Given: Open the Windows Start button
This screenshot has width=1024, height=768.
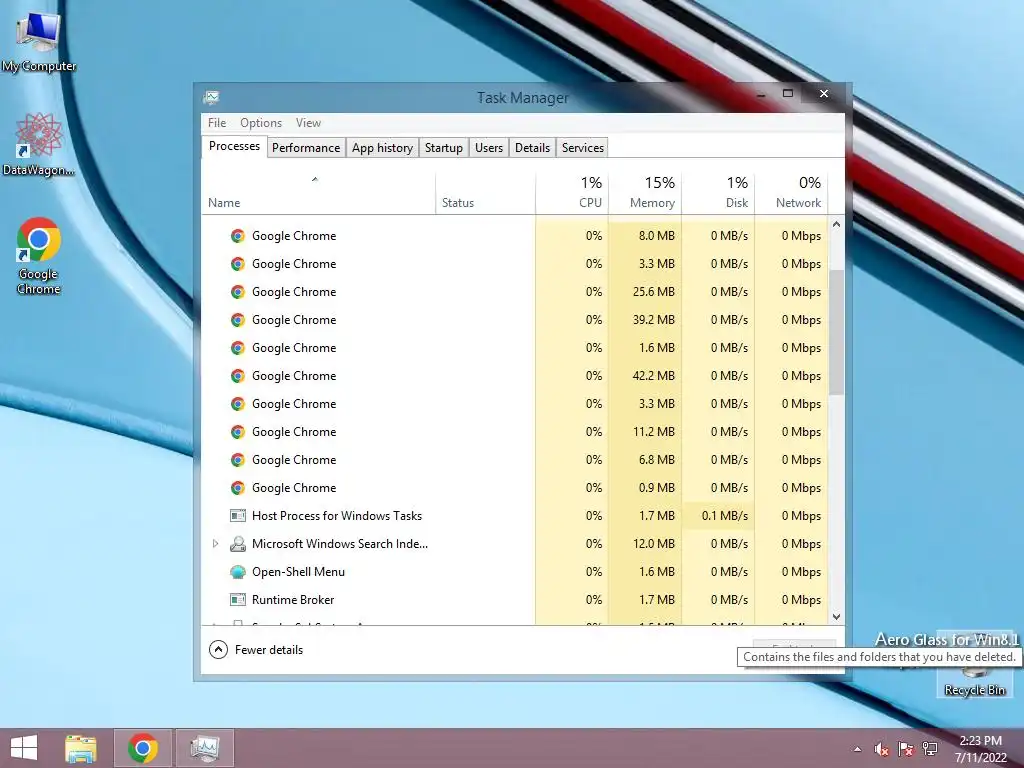Looking at the screenshot, I should pyautogui.click(x=24, y=748).
